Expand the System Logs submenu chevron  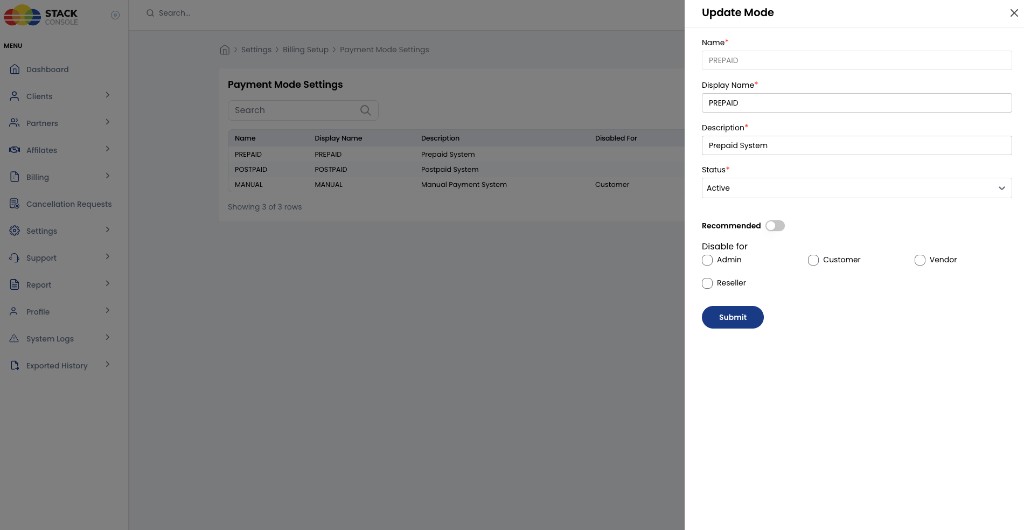tap(108, 337)
